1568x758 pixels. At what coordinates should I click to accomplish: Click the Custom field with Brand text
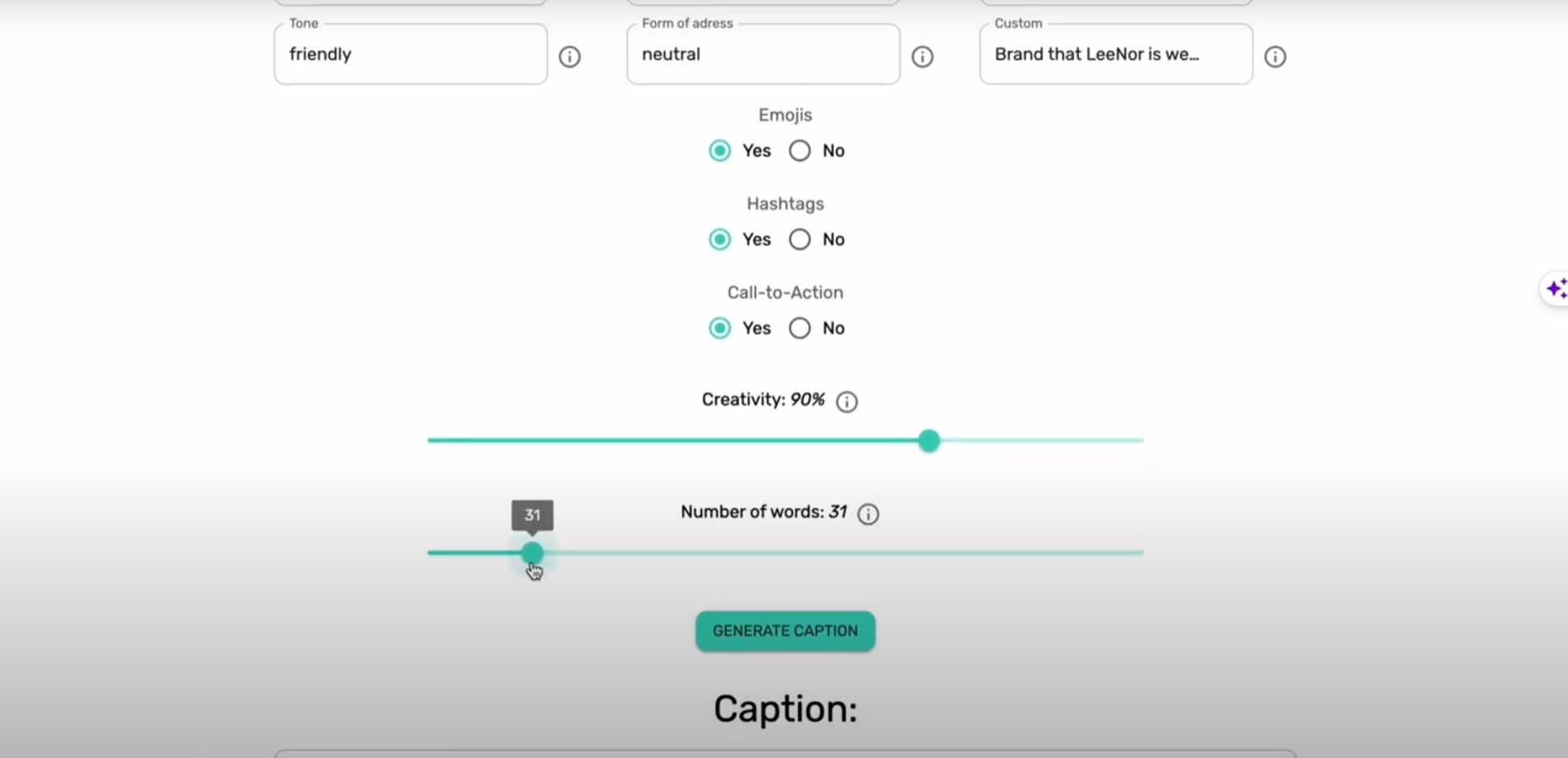click(1116, 54)
